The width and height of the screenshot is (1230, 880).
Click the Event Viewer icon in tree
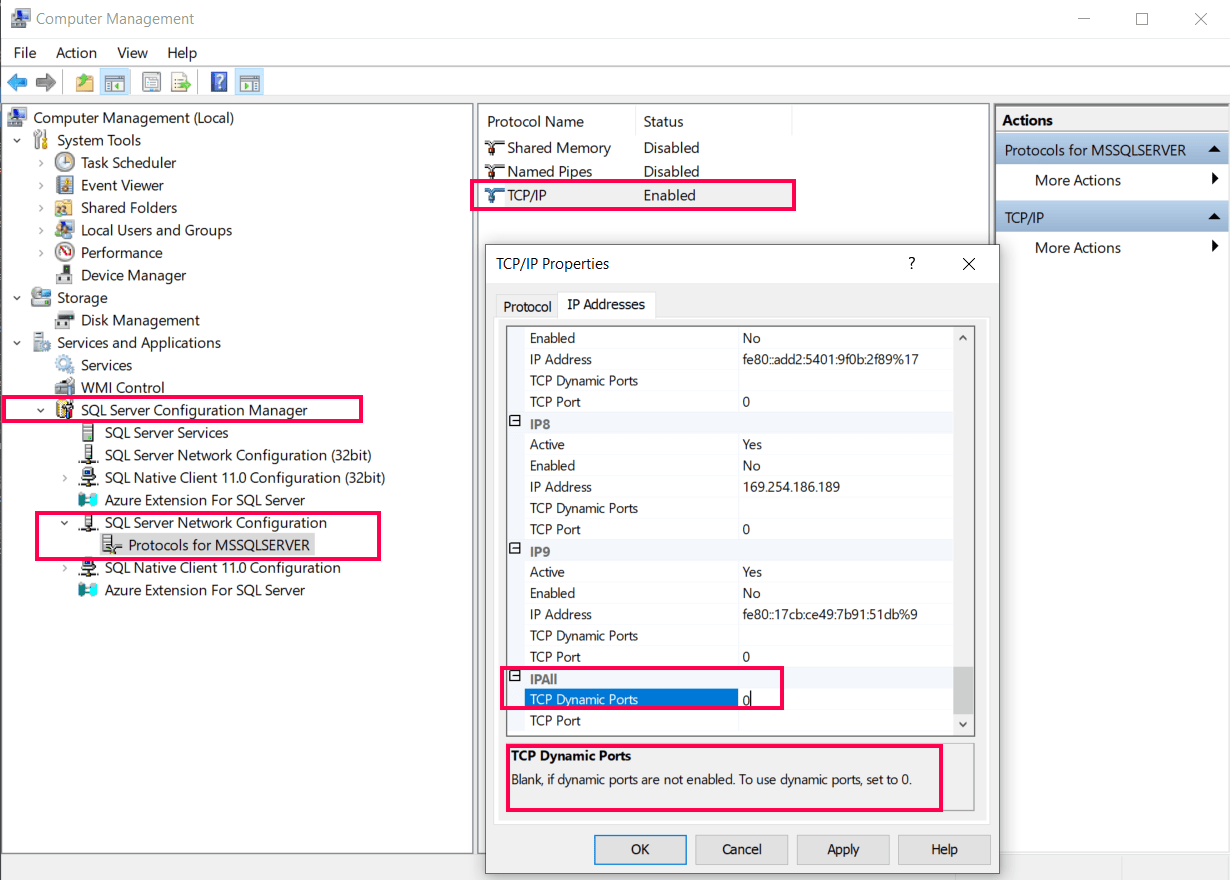tap(65, 185)
